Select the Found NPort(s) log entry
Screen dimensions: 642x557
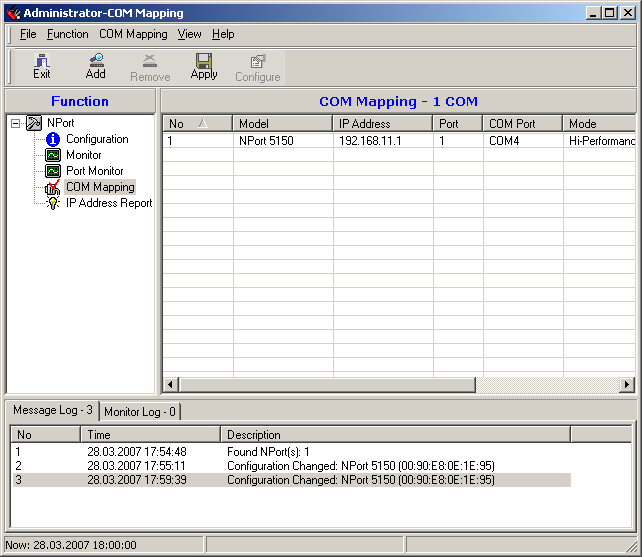269,452
